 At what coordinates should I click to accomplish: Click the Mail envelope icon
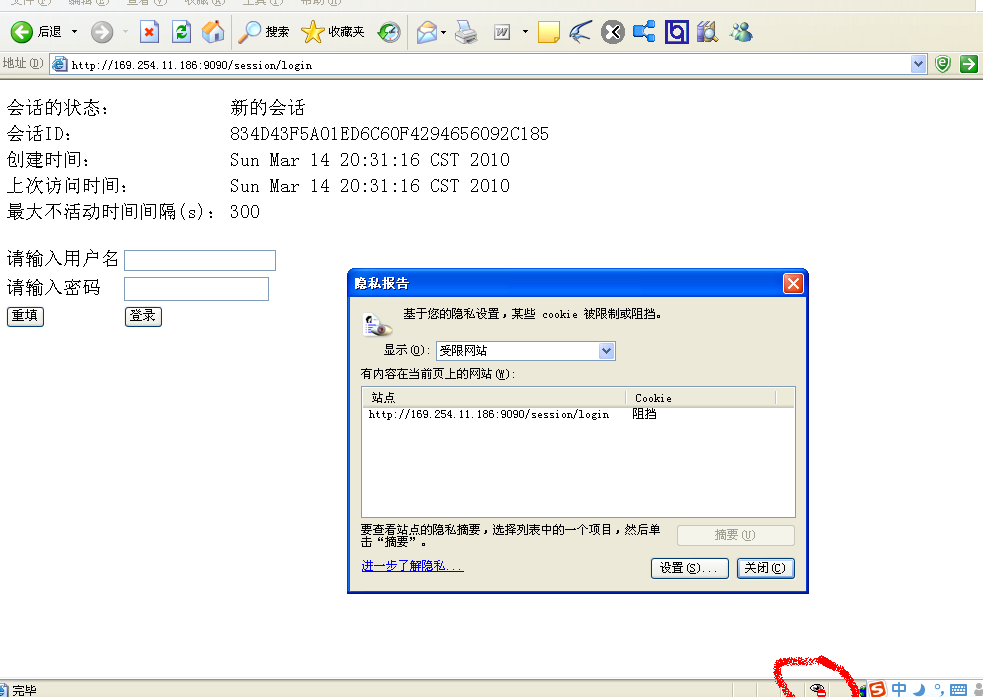coord(426,31)
